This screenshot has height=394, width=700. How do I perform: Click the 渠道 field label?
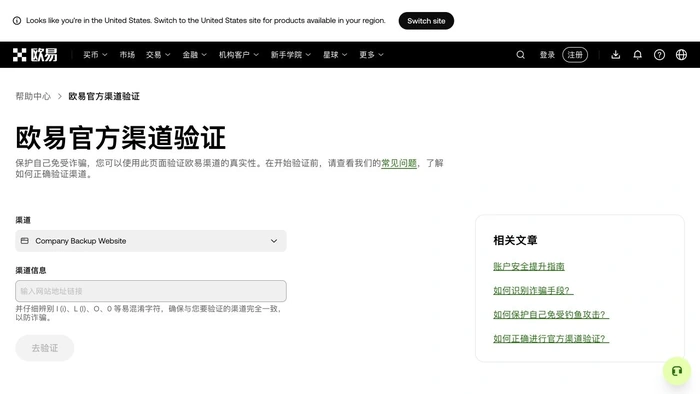coord(23,220)
